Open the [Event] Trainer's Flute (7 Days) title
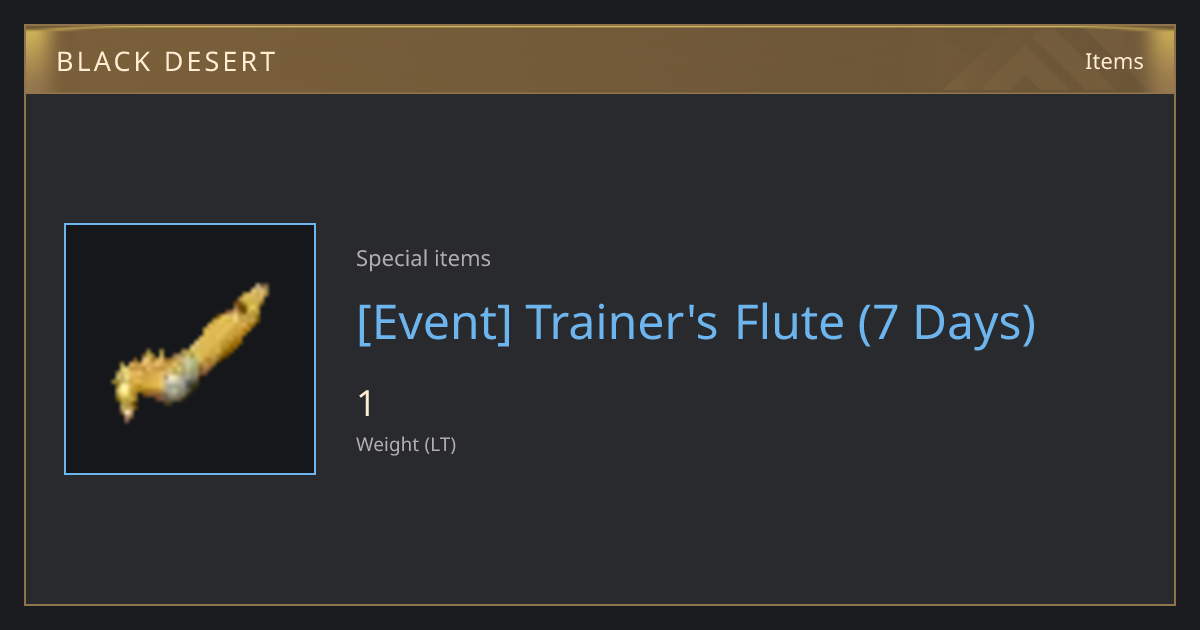 point(696,323)
